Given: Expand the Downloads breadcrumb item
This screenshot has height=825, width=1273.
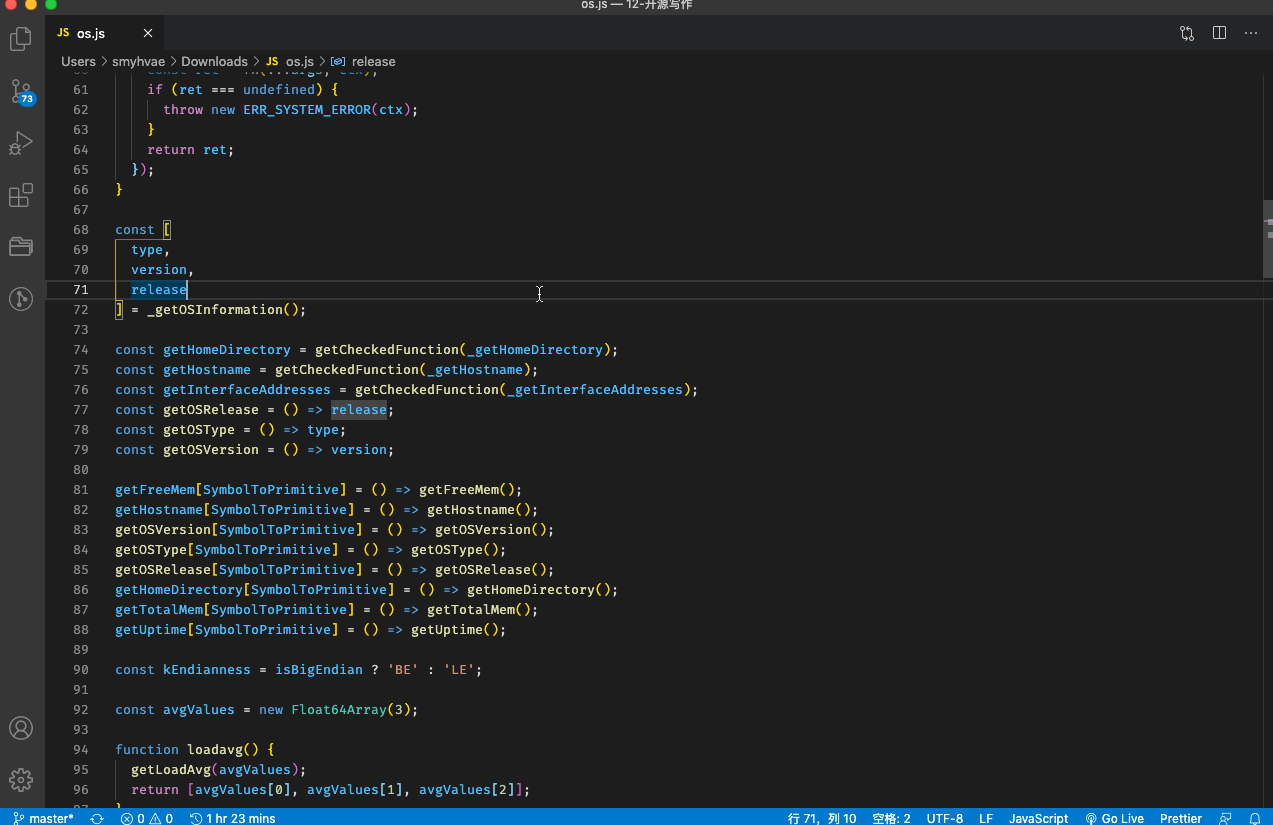Looking at the screenshot, I should pos(214,61).
